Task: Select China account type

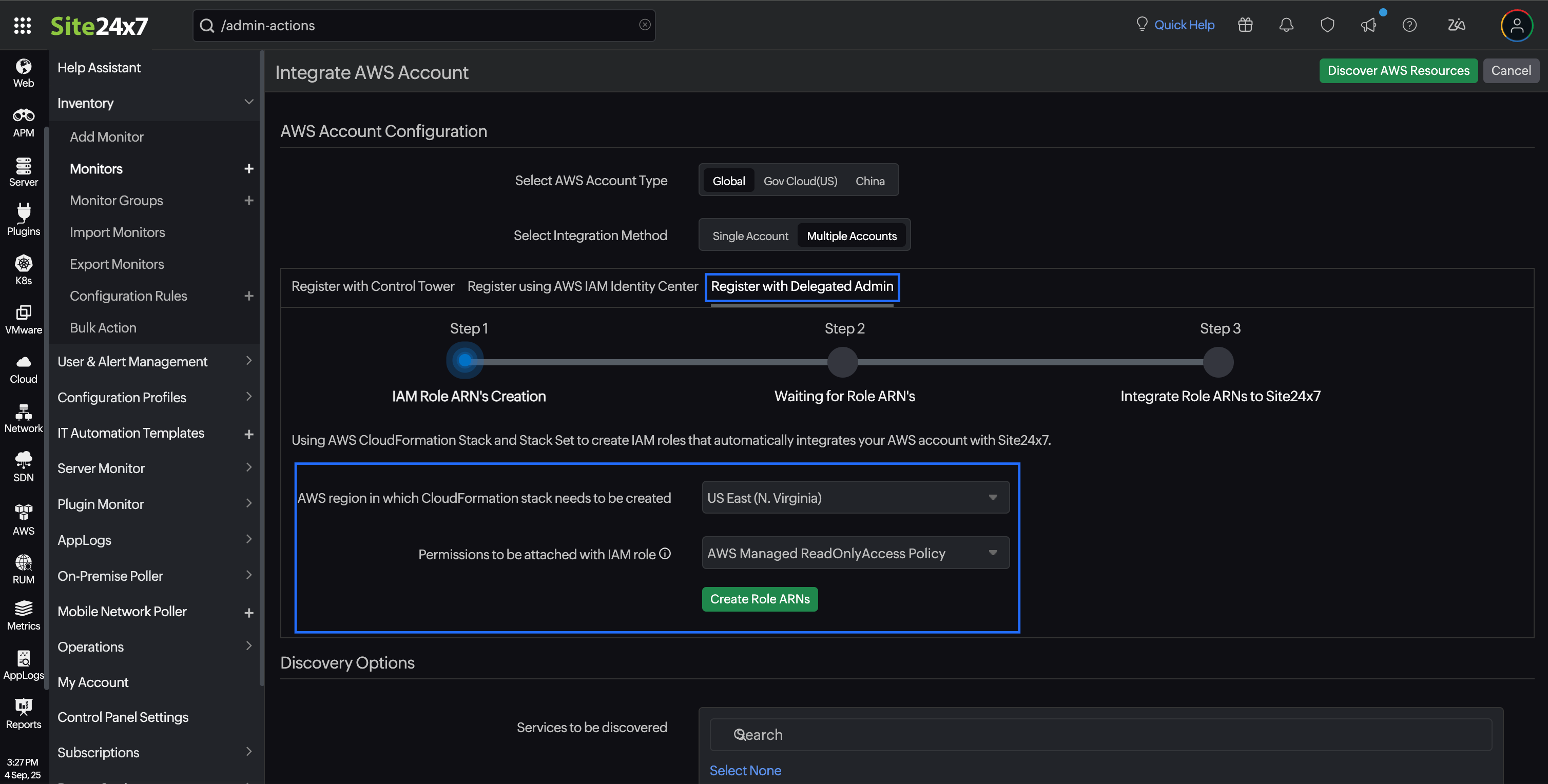Action: (869, 181)
